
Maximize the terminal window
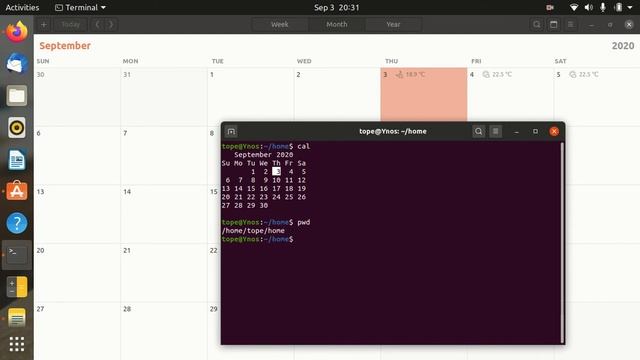click(535, 131)
